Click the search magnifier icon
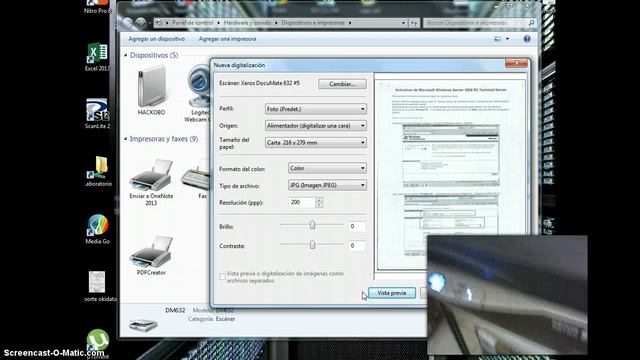The image size is (640, 360). [531, 23]
